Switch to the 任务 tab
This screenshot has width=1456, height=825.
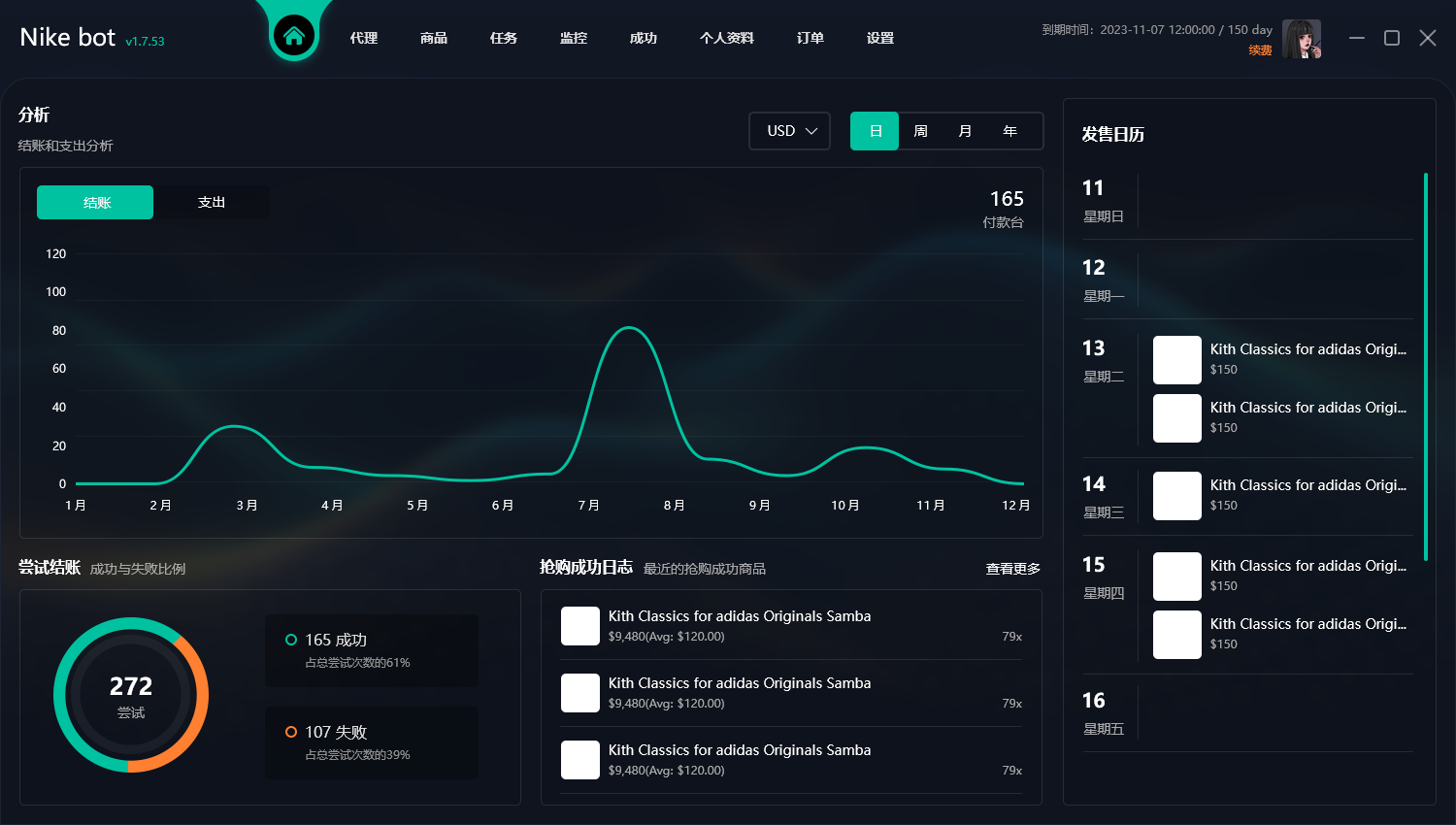click(x=504, y=38)
